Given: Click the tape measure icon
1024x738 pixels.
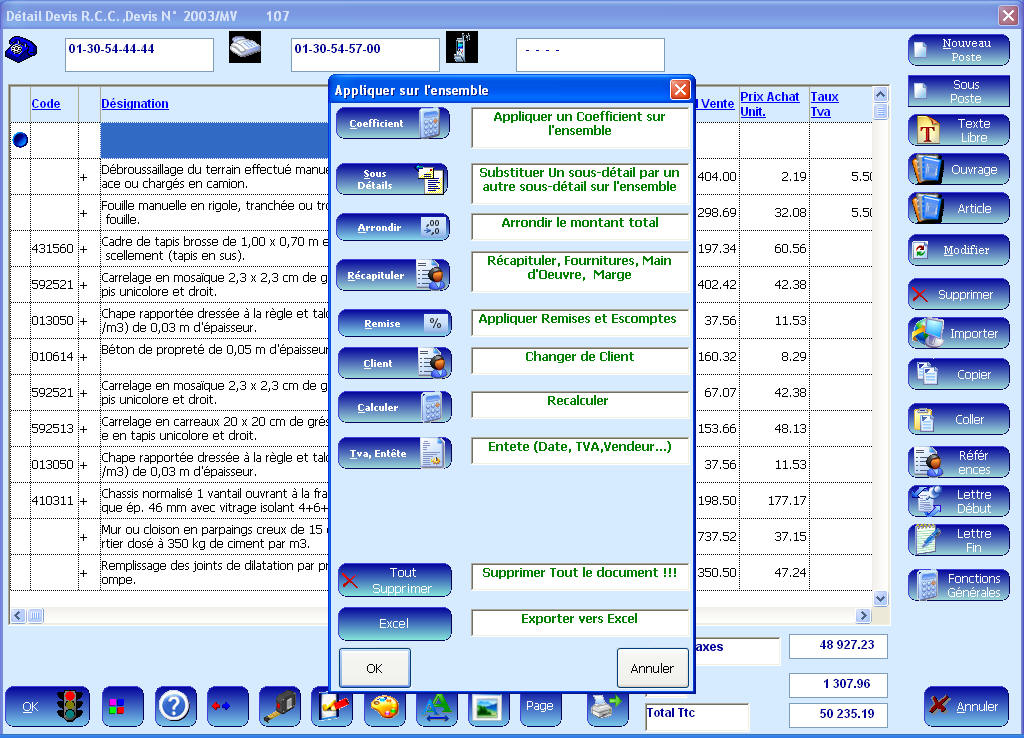Looking at the screenshot, I should (280, 706).
